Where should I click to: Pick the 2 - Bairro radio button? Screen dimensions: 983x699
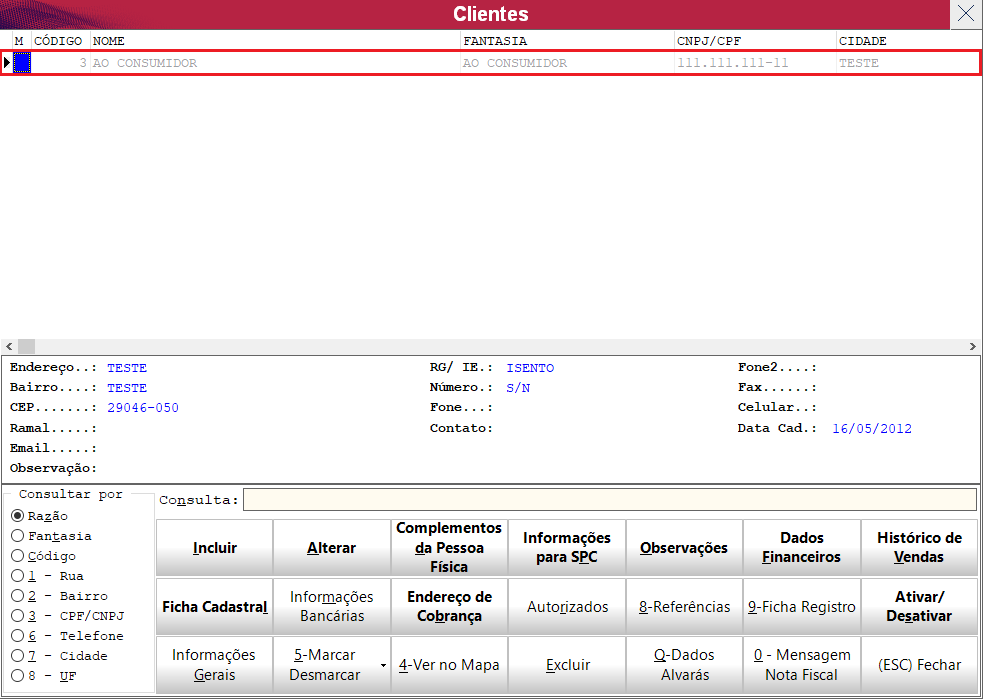tap(60, 596)
